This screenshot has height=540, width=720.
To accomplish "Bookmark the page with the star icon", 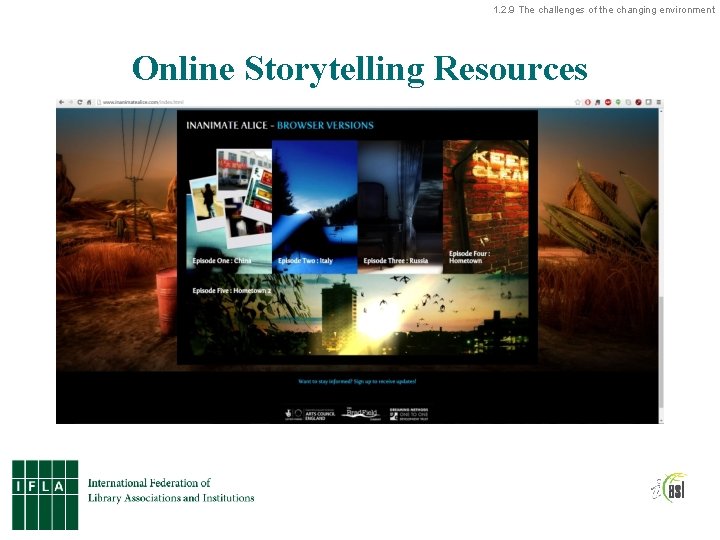I will click(578, 102).
